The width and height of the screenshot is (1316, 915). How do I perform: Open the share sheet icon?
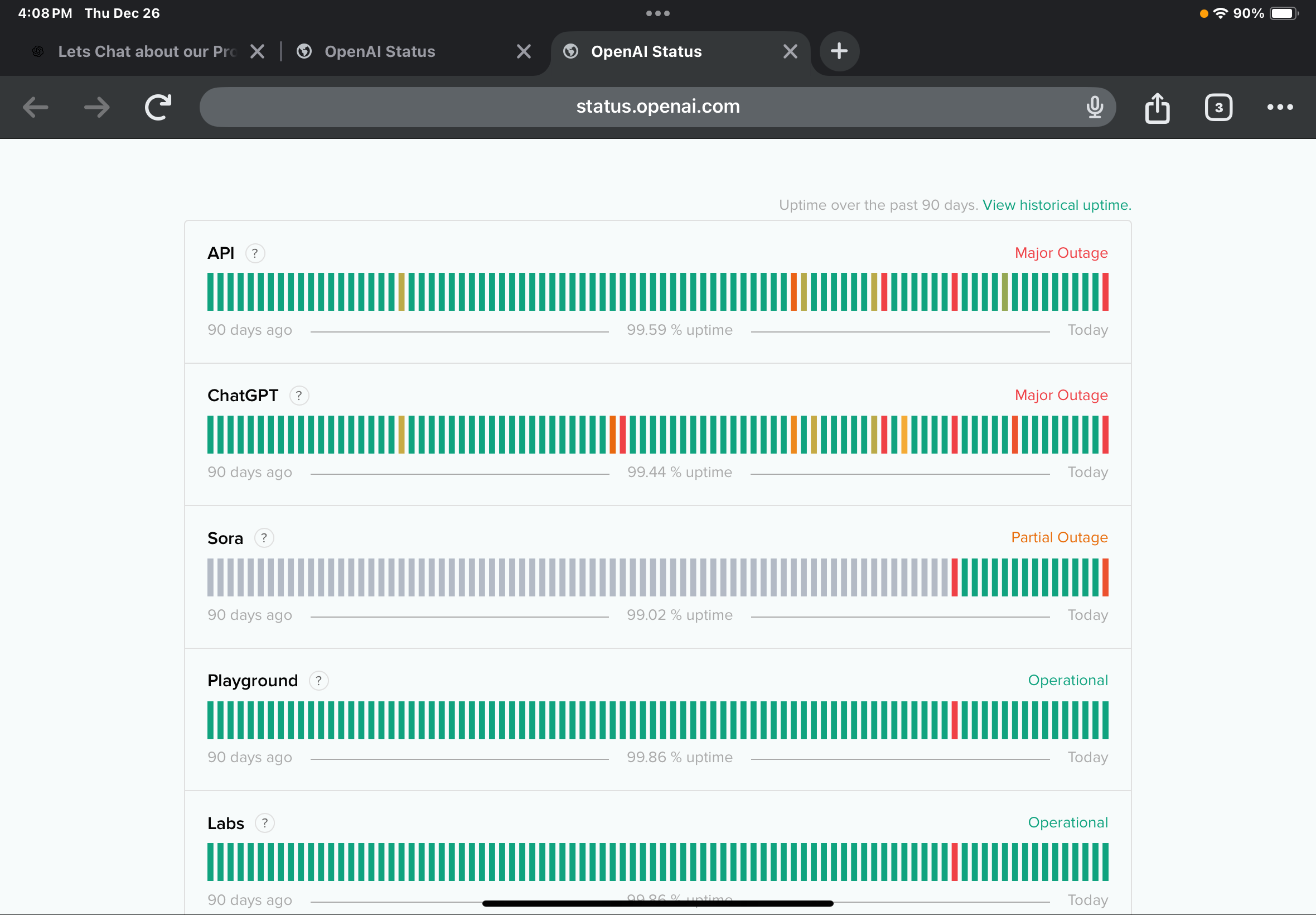pyautogui.click(x=1157, y=108)
